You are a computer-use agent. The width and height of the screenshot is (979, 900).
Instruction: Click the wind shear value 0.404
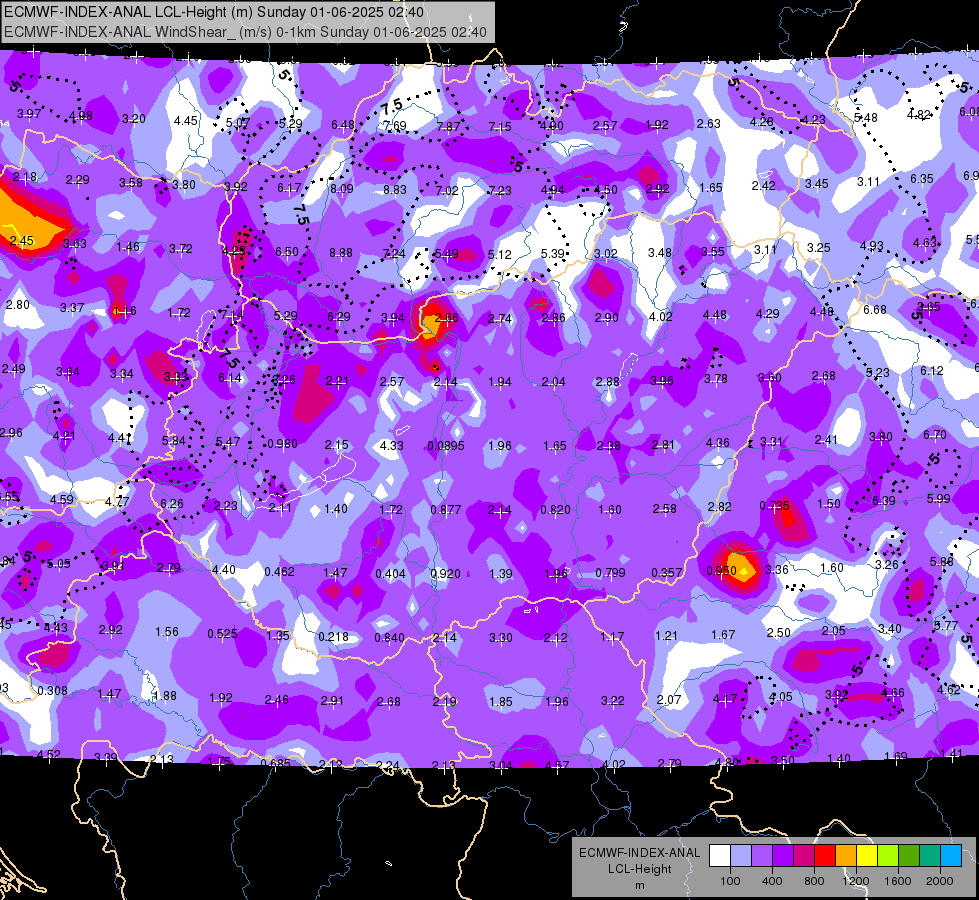[390, 574]
